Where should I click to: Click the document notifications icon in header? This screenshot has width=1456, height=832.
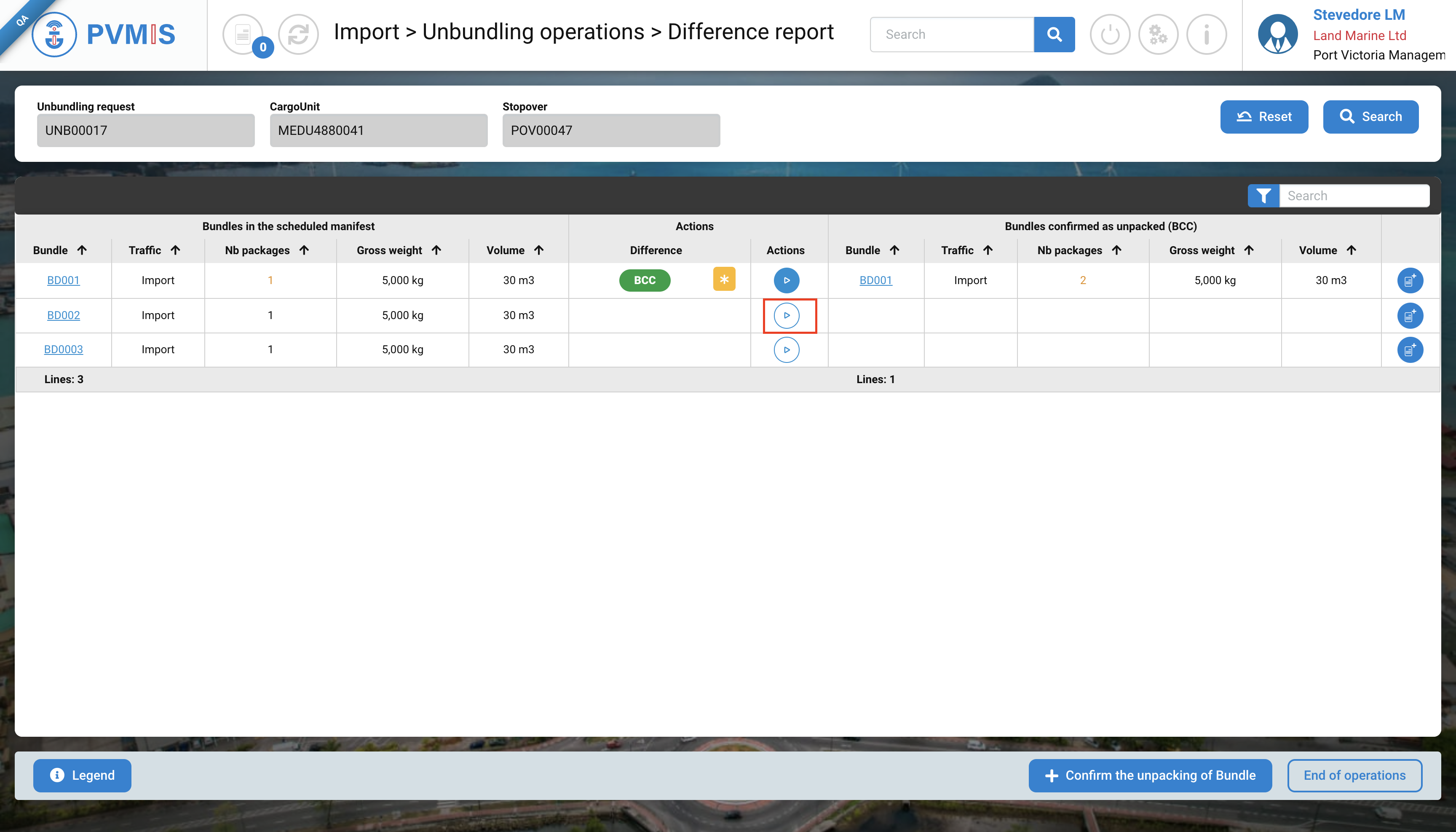[243, 34]
